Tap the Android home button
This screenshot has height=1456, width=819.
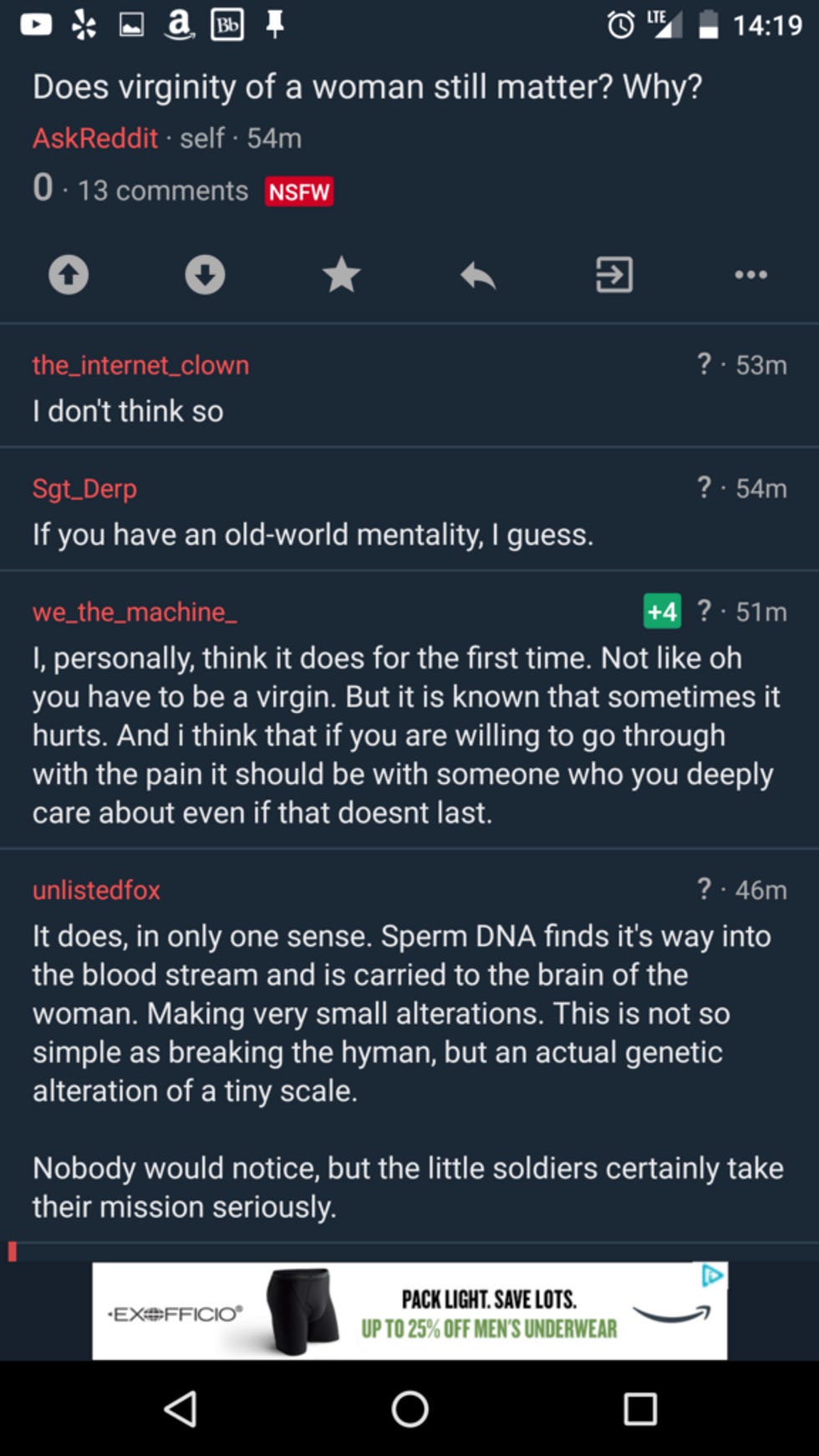pos(409,1409)
